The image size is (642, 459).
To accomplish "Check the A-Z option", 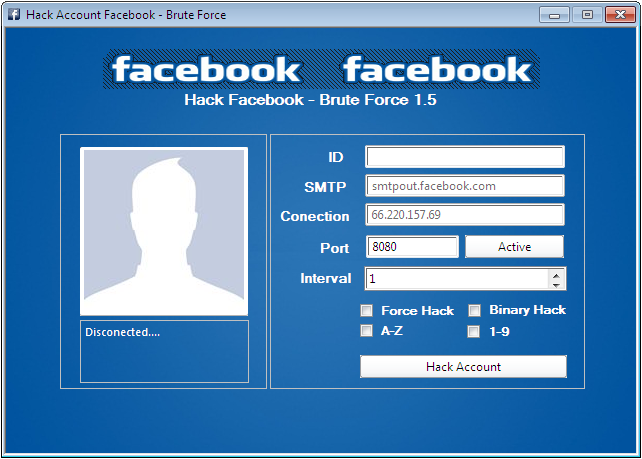I will (366, 330).
